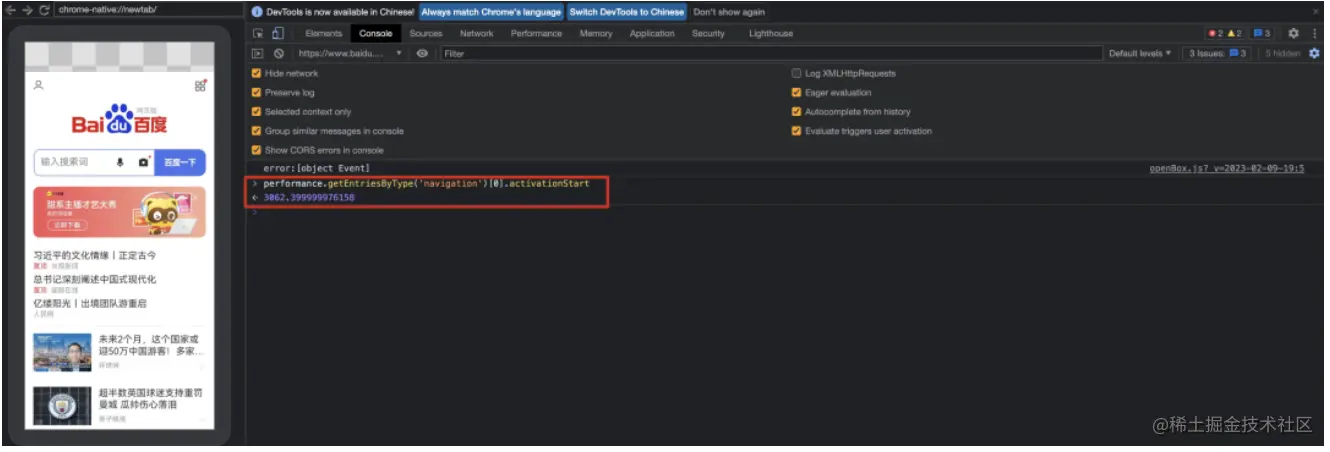Click the 5 hidden messages label

1282,53
